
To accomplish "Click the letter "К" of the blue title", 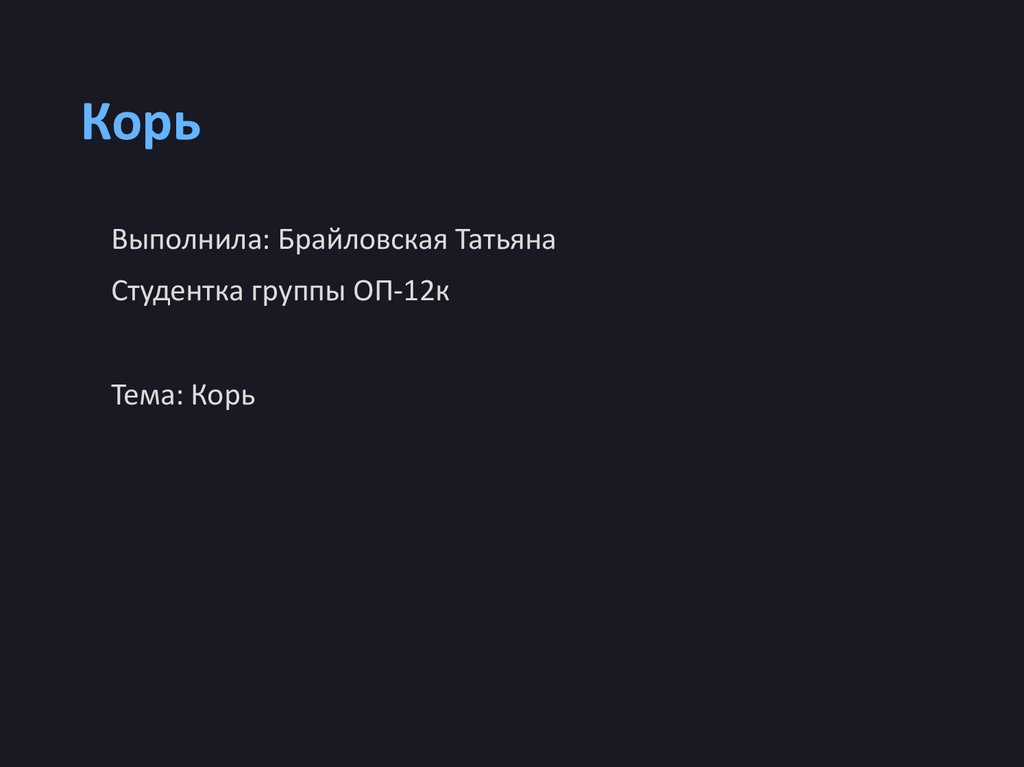I will pyautogui.click(x=95, y=123).
